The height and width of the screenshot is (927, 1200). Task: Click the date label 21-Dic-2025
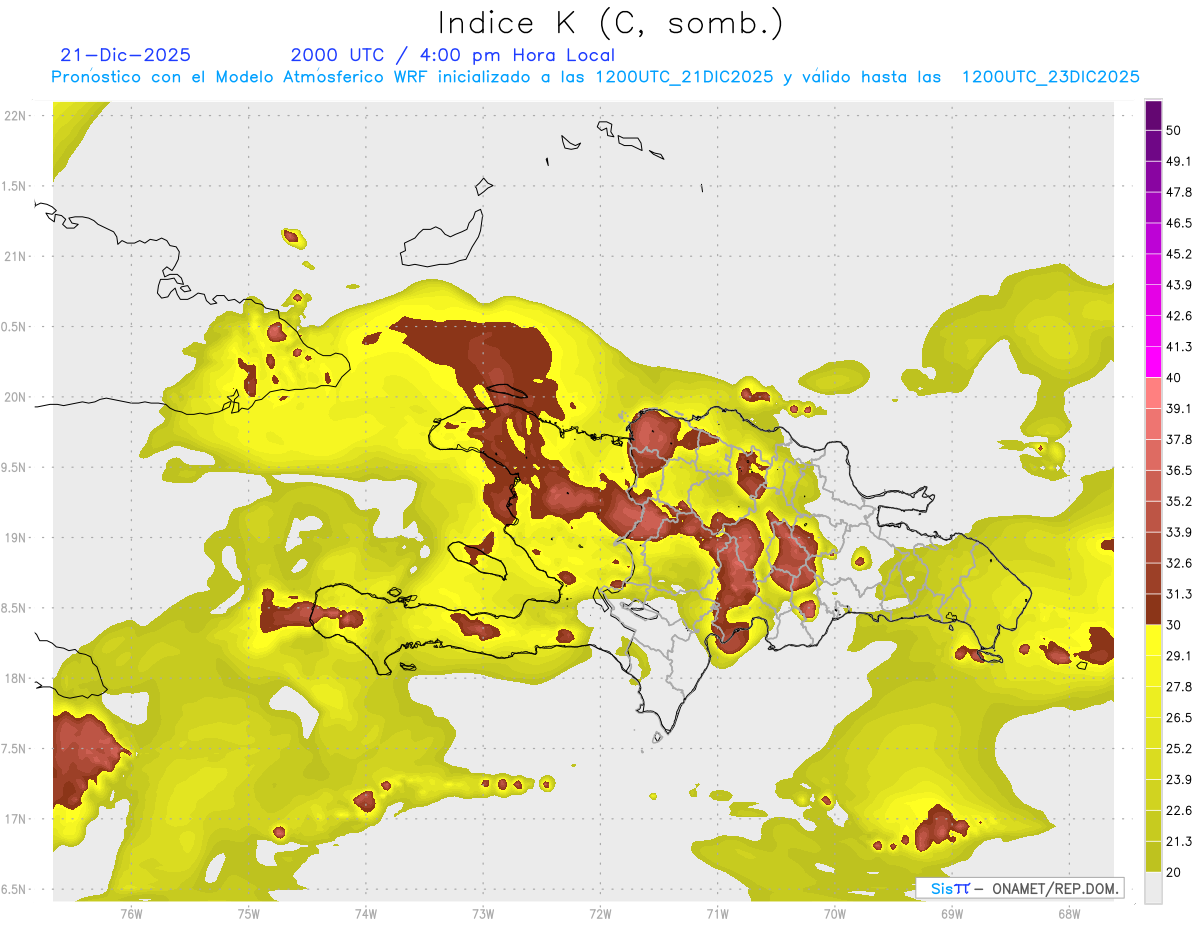click(x=125, y=55)
